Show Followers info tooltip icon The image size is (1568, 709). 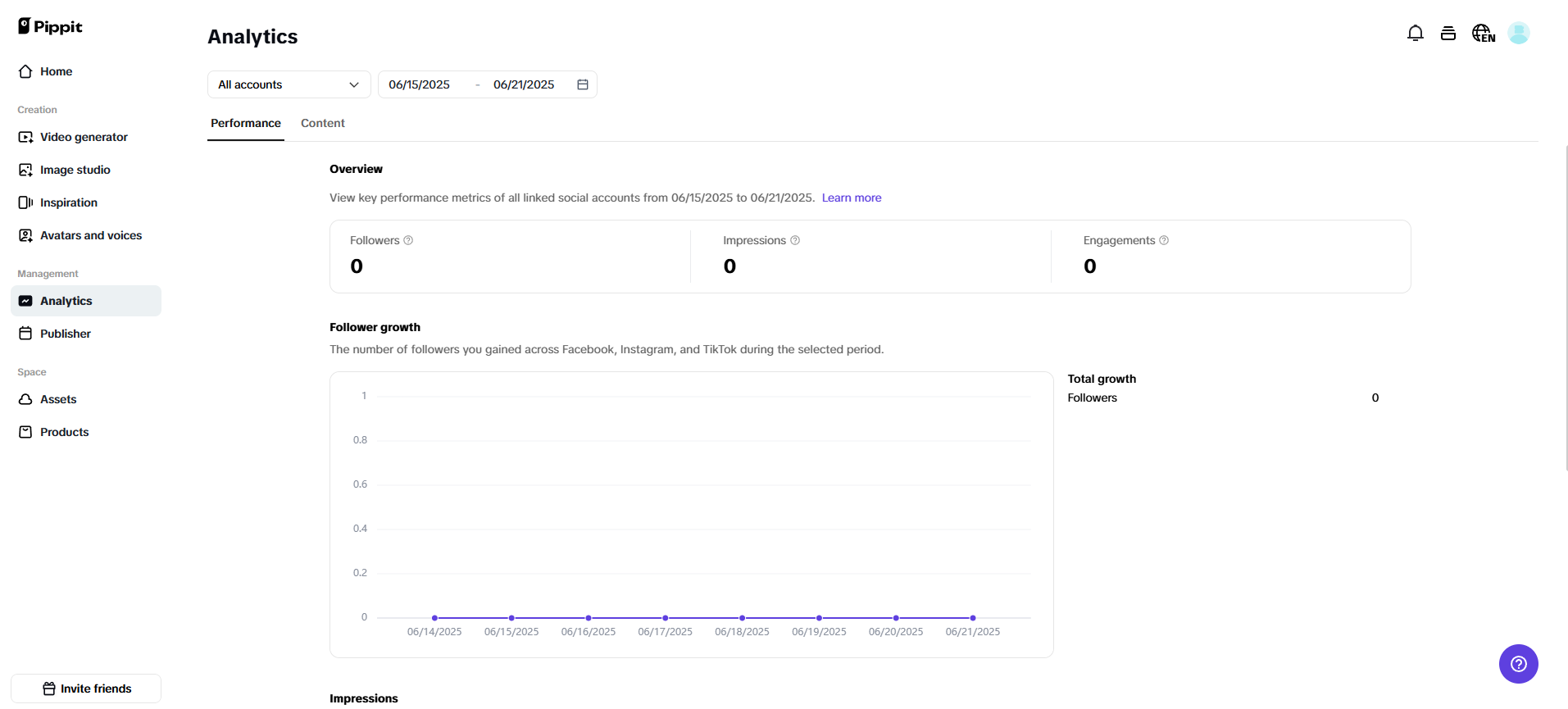408,240
